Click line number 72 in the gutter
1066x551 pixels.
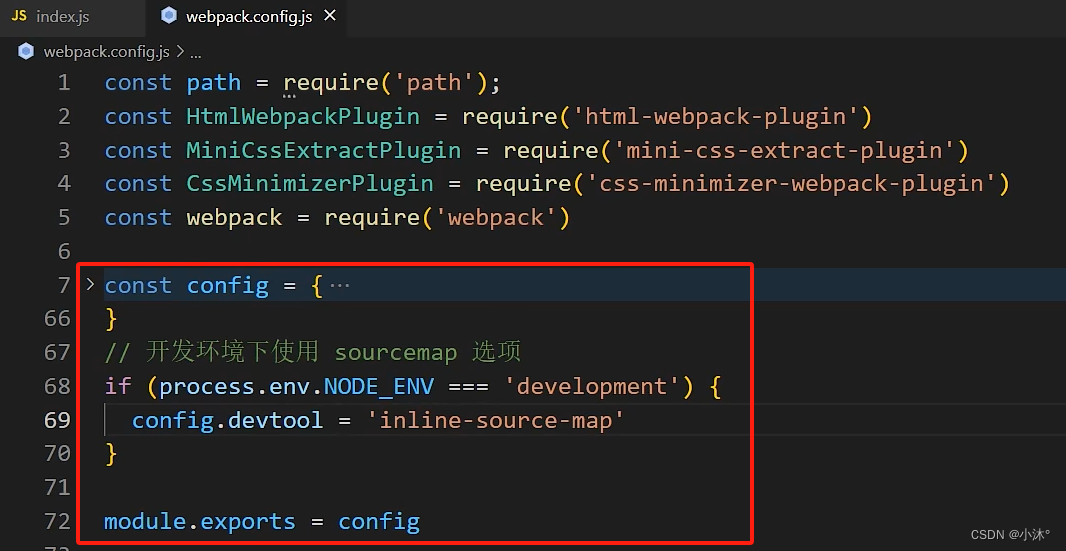pos(57,522)
